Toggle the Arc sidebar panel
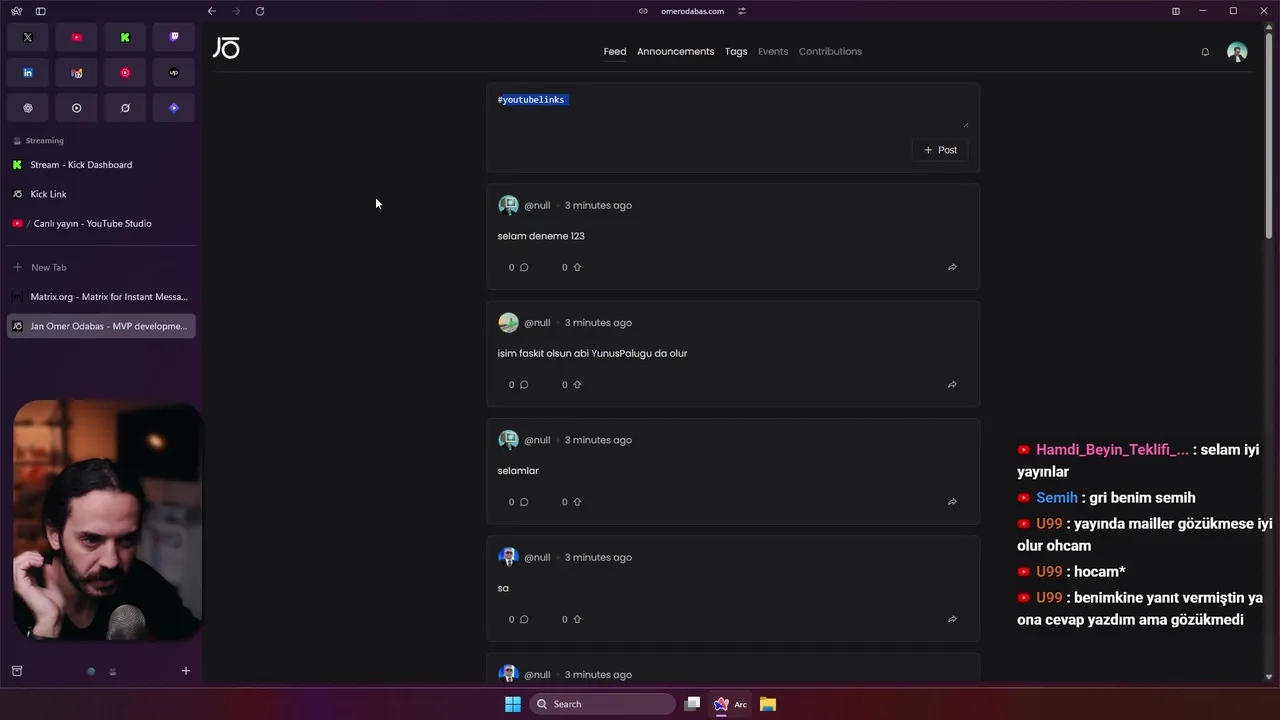The width and height of the screenshot is (1280, 720). tap(40, 11)
